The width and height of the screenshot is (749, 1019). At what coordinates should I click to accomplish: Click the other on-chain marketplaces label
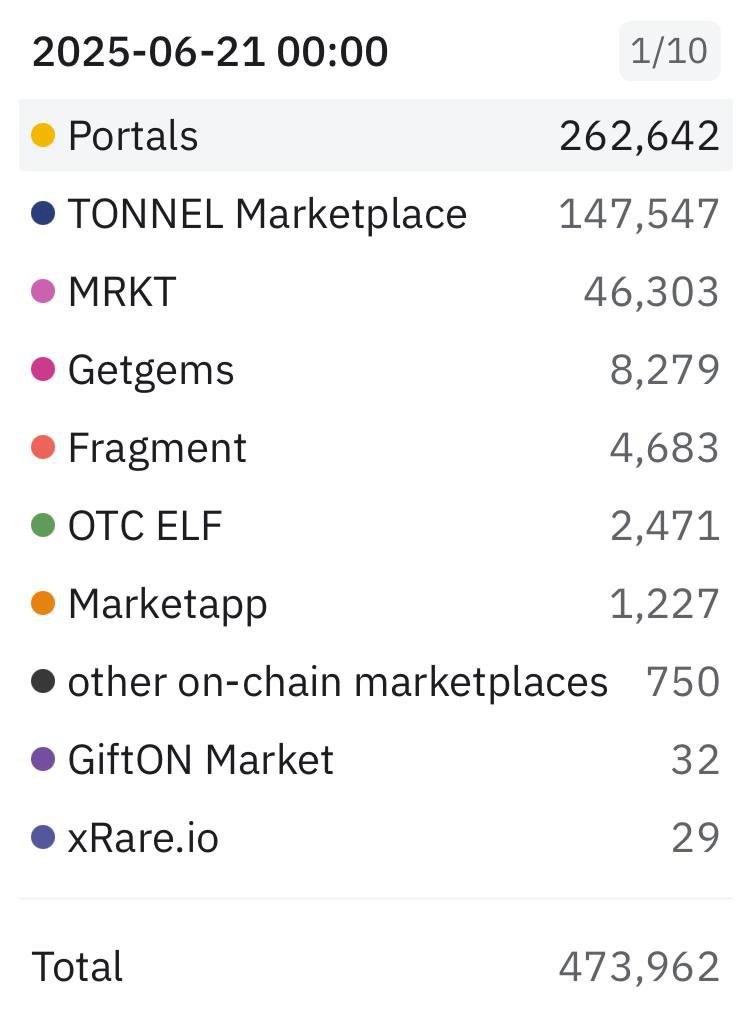pos(338,682)
